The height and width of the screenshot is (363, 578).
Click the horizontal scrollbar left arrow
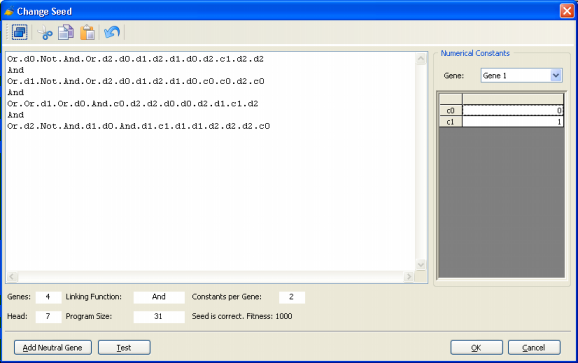click(12, 276)
